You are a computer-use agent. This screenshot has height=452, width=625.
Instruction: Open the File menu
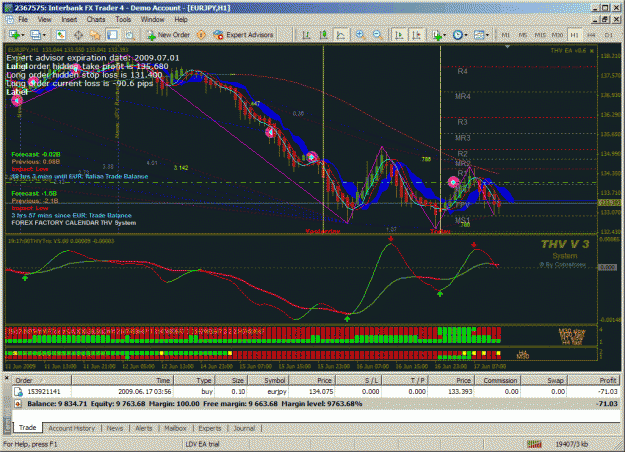23,20
